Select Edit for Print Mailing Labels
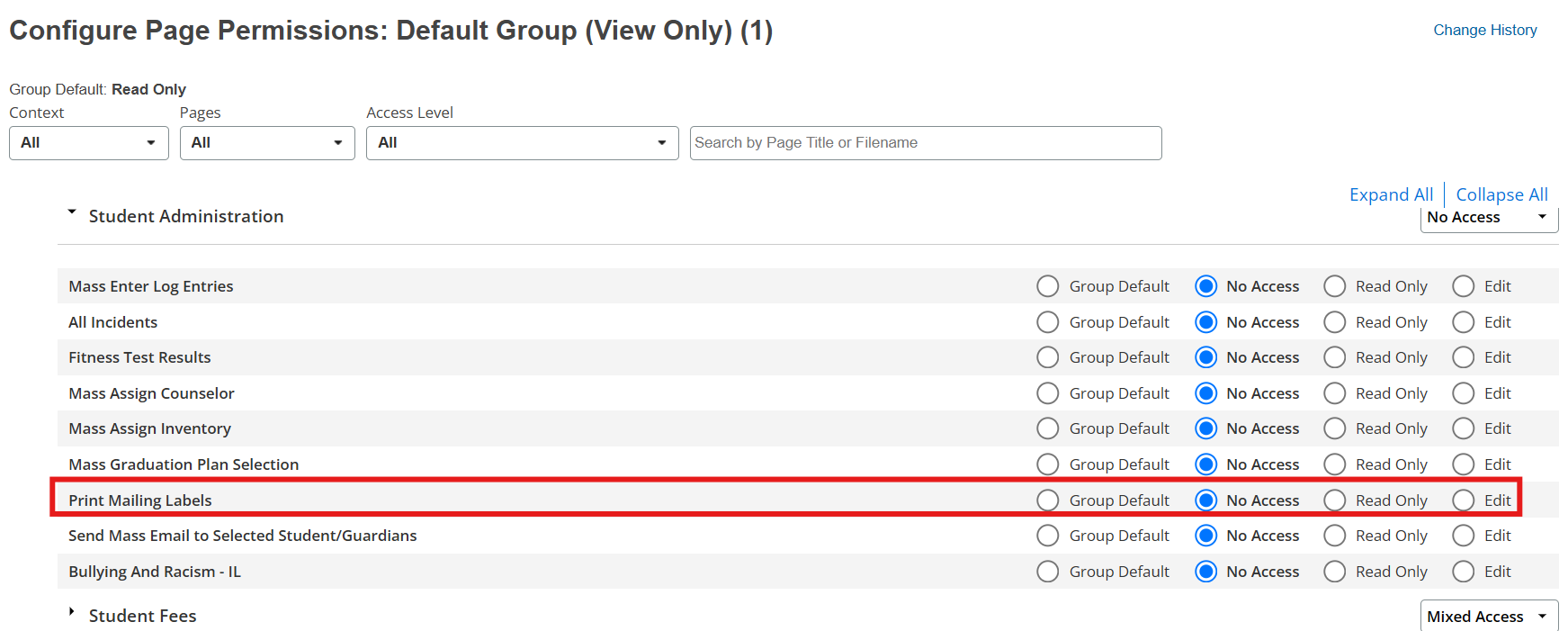 [x=1462, y=500]
